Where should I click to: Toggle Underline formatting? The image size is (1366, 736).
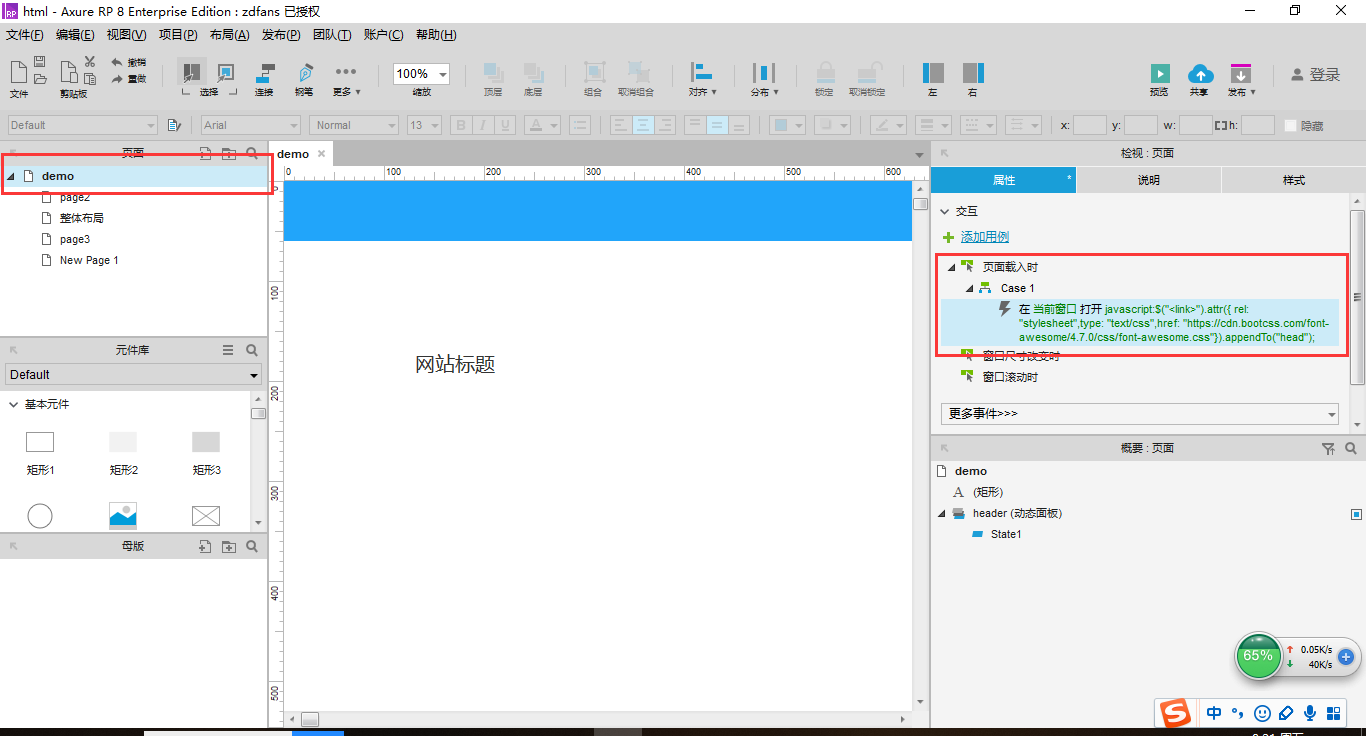pos(505,125)
